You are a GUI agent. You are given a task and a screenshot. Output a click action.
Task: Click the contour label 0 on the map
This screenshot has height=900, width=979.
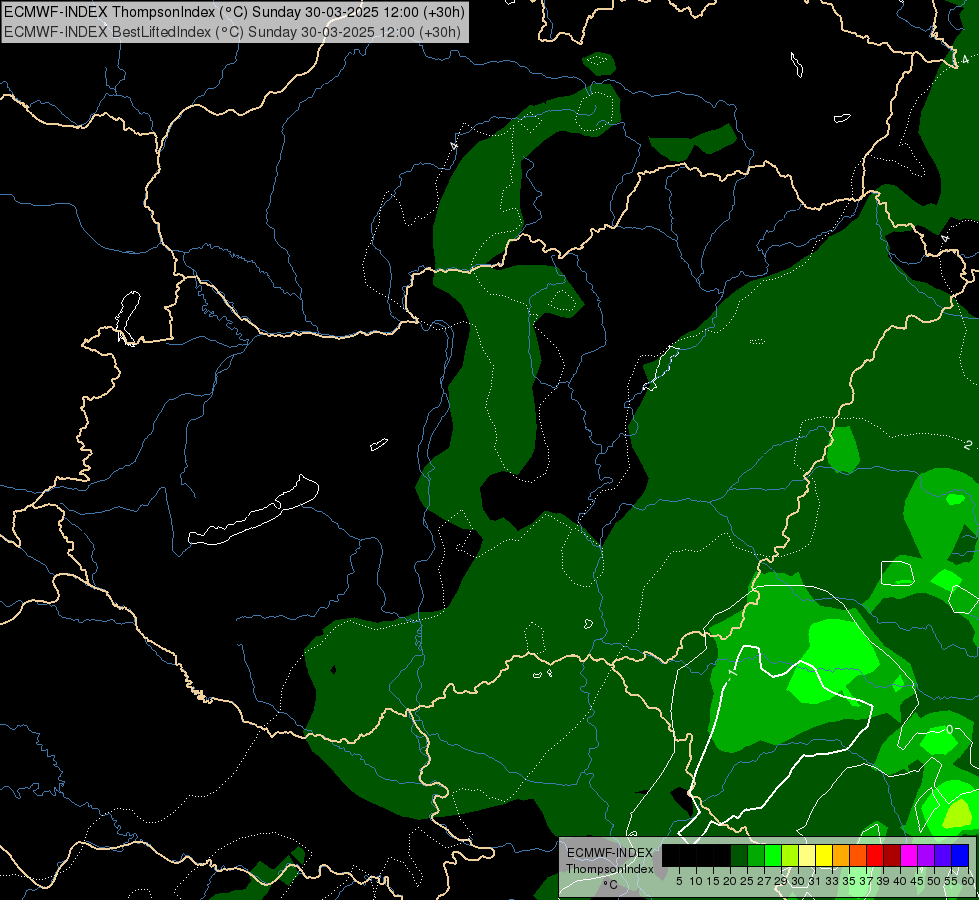point(950,729)
